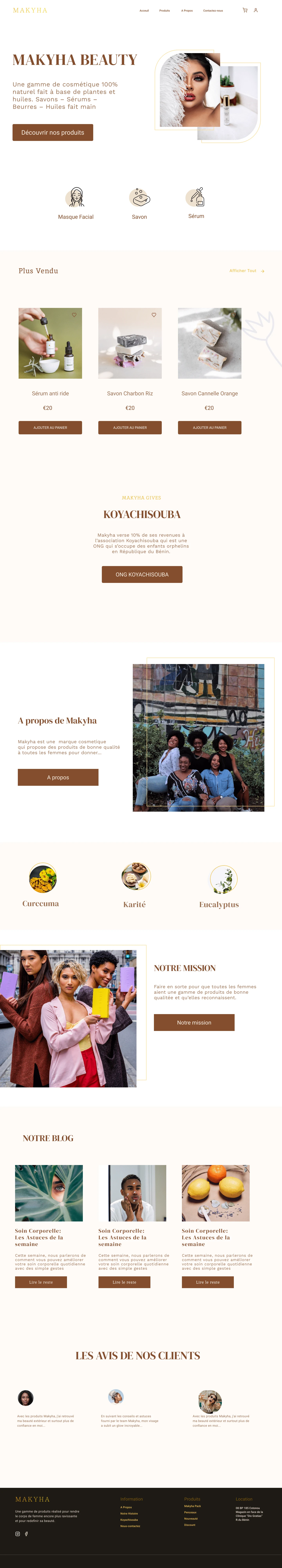This screenshot has width=282, height=1568.
Task: Open the Facebook icon in footer
Action: 26,1534
